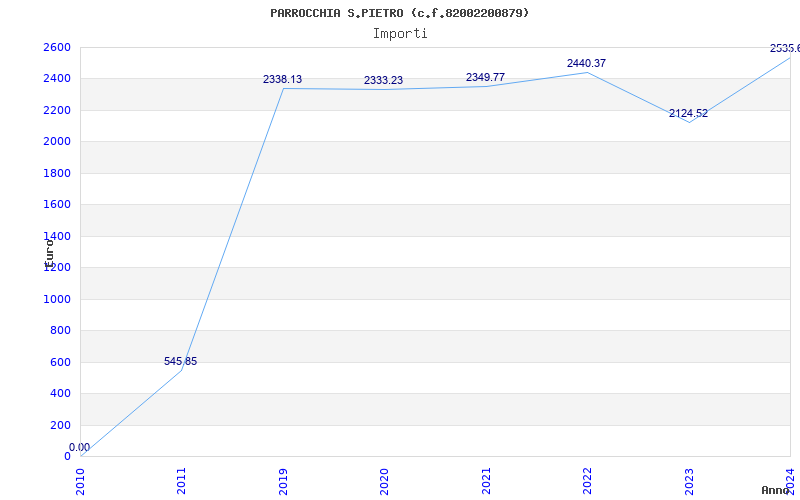Image resolution: width=800 pixels, height=500 pixels.
Task: Select the x-axis year 2021
Action: (486, 481)
